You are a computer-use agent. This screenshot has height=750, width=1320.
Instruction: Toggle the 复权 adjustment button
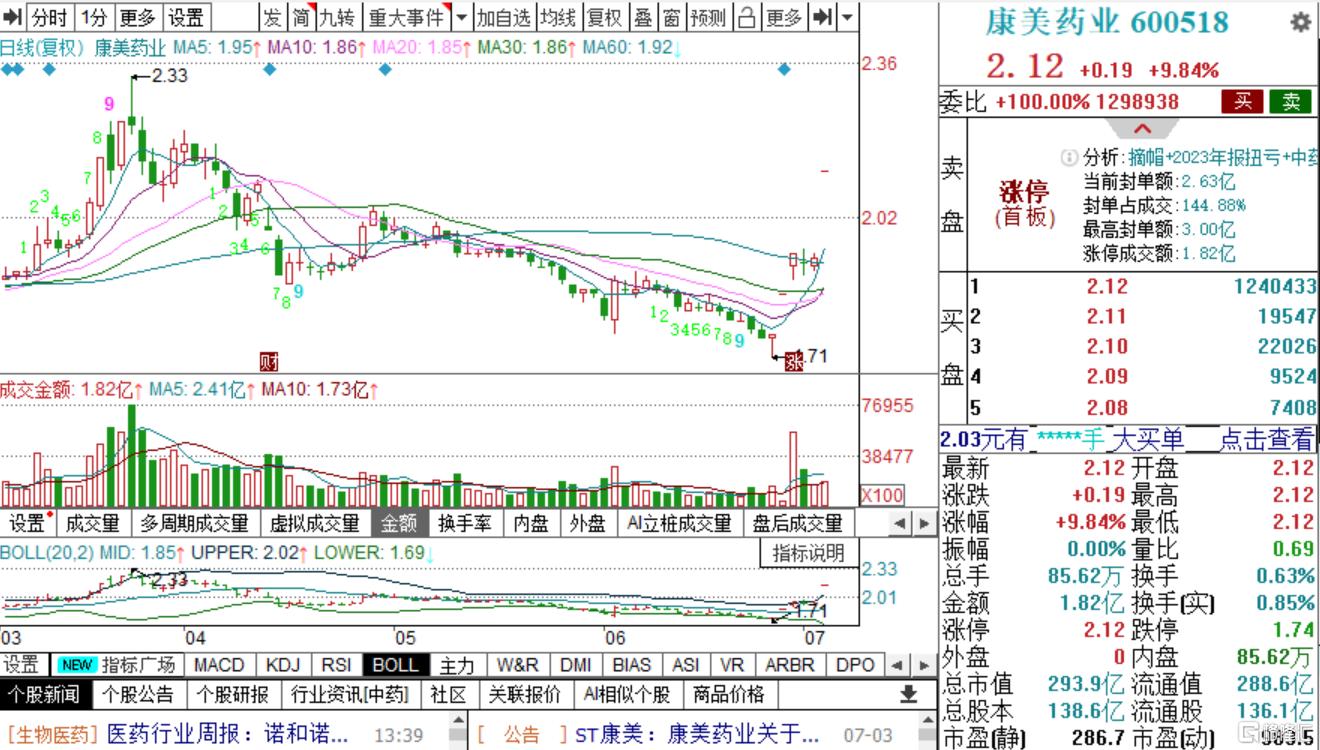(604, 16)
